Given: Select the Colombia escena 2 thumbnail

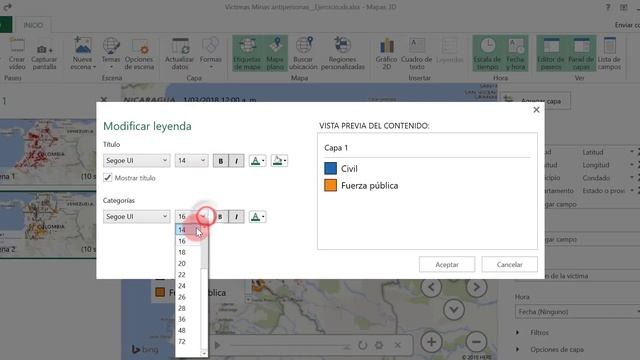Looking at the screenshot, I should 48,224.
